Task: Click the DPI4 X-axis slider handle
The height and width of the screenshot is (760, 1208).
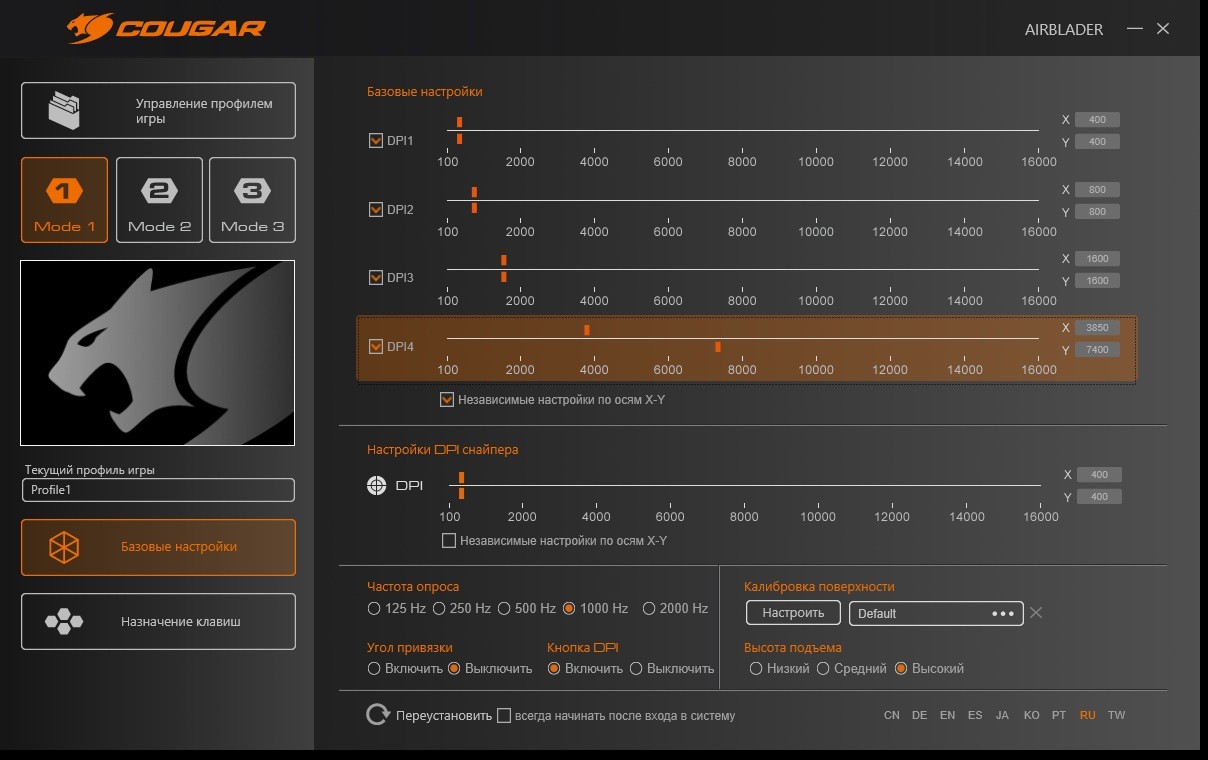Action: [x=587, y=330]
